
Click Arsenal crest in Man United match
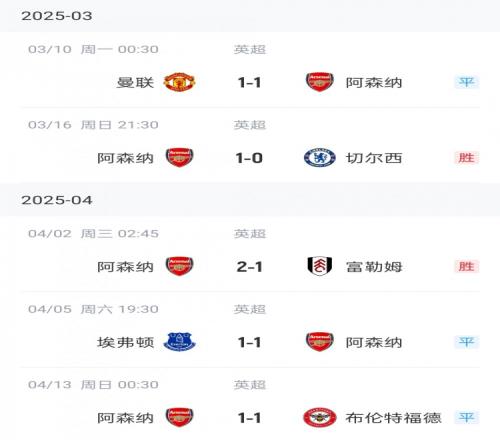coord(320,82)
